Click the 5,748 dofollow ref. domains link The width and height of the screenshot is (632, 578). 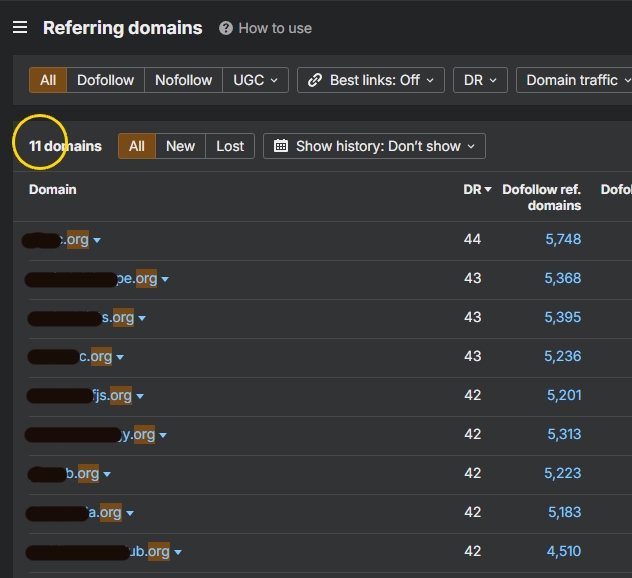pyautogui.click(x=563, y=239)
